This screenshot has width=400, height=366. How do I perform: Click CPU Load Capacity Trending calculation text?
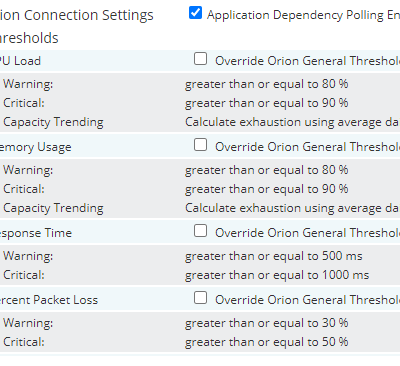pos(292,122)
